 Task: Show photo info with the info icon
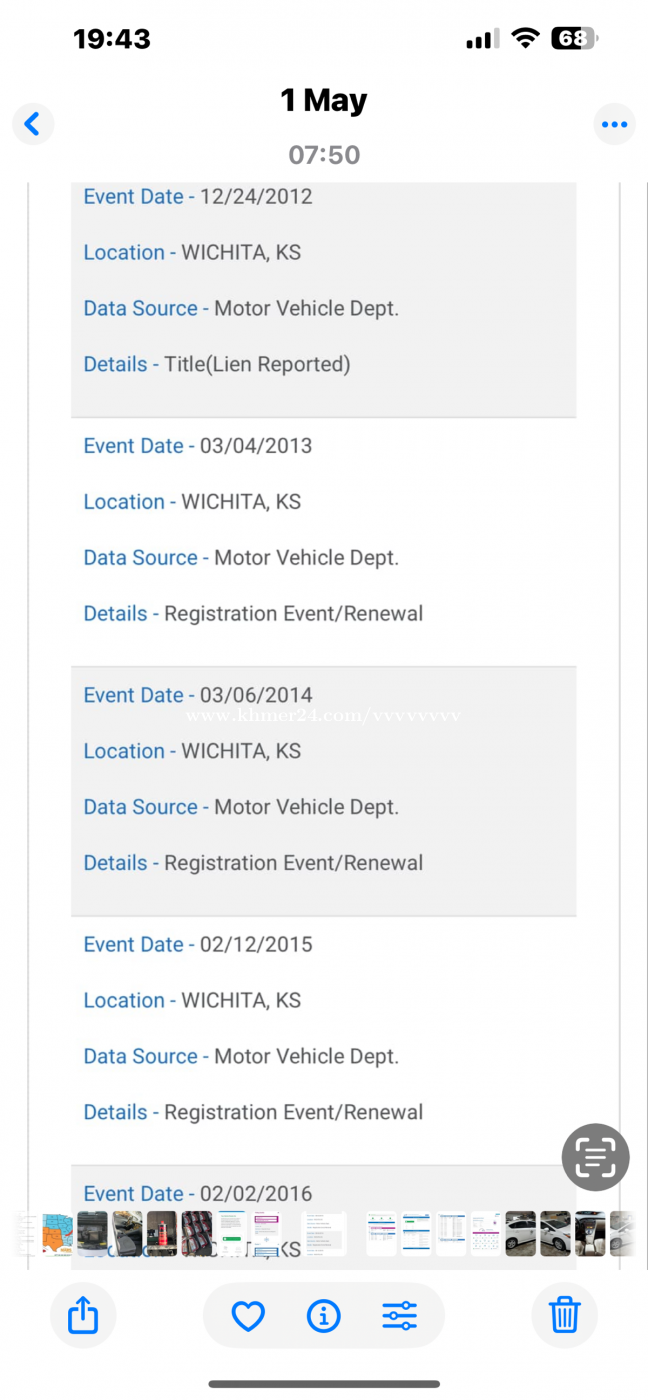pos(323,1316)
